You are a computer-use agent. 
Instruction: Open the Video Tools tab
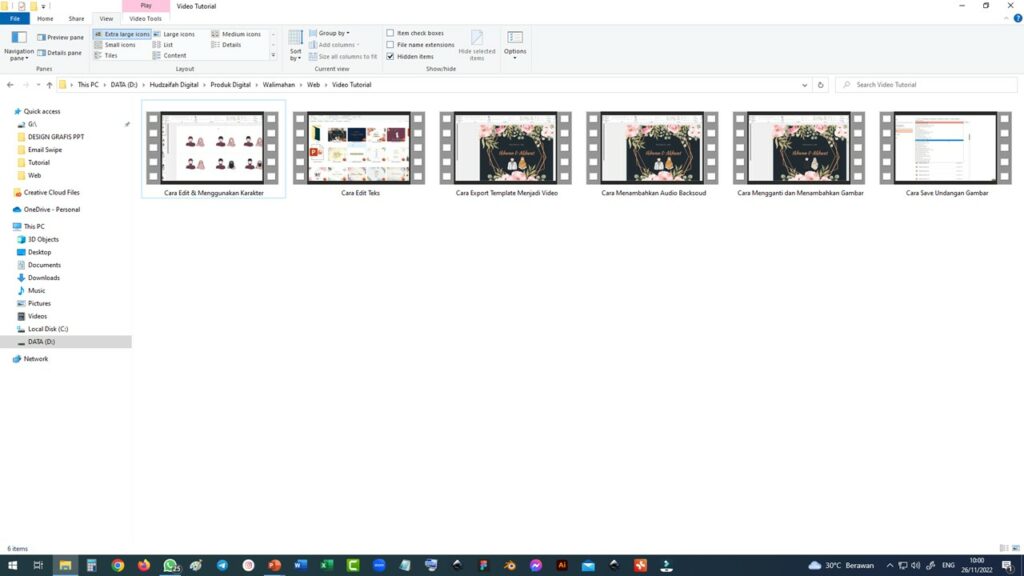tap(146, 18)
